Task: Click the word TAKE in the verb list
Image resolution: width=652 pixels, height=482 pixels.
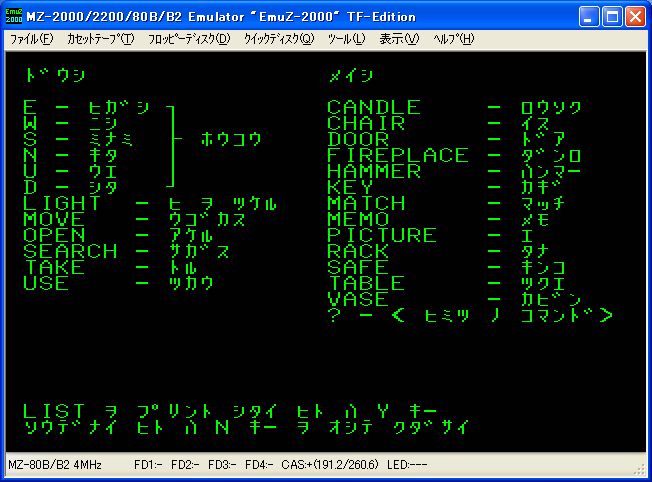Action: [x=54, y=267]
